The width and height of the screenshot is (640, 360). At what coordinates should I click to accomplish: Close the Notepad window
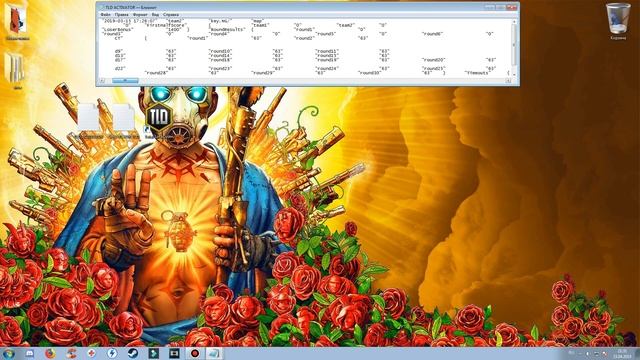pyautogui.click(x=511, y=7)
